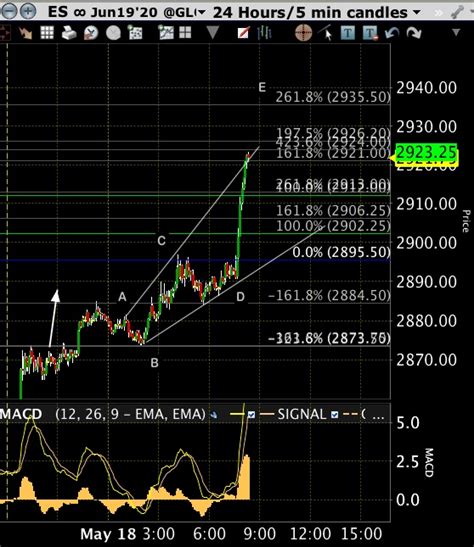
Task: Click the B wave annotation label
Action: tap(155, 363)
